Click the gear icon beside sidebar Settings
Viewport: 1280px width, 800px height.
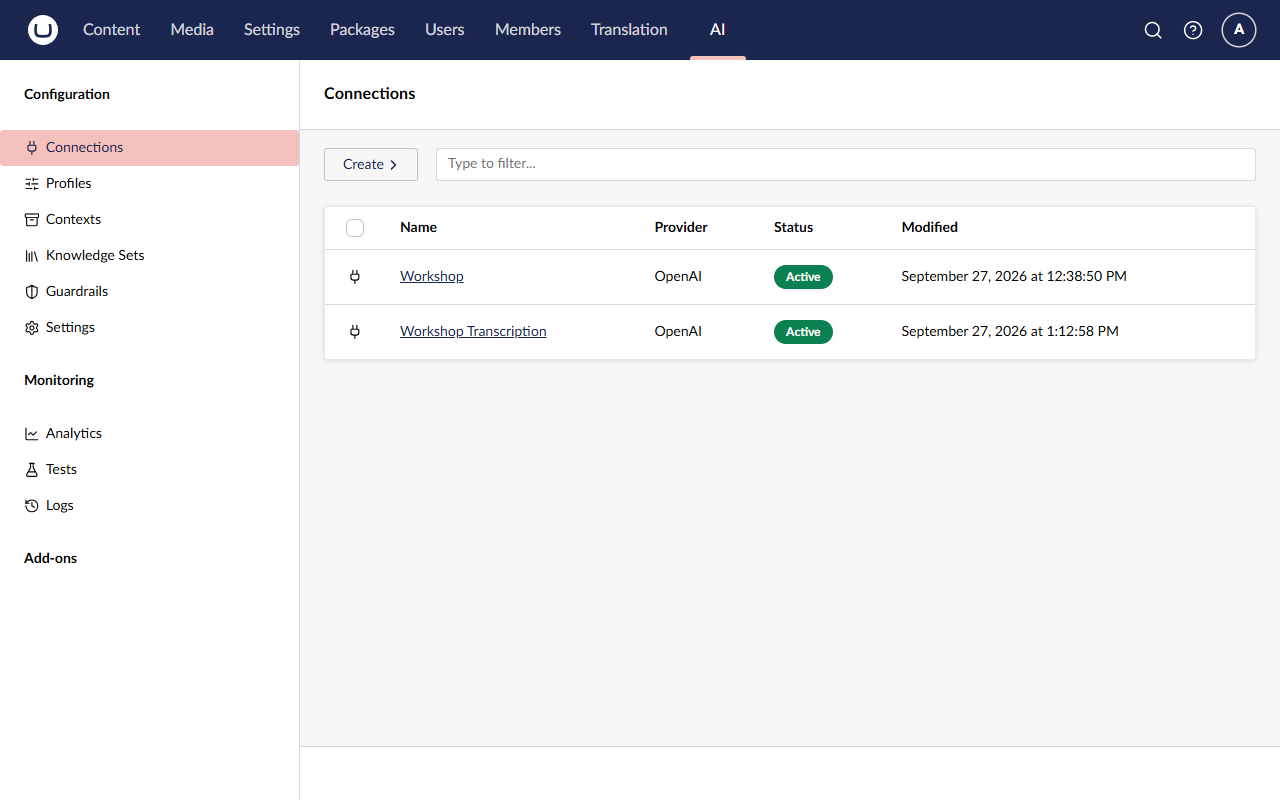[32, 328]
